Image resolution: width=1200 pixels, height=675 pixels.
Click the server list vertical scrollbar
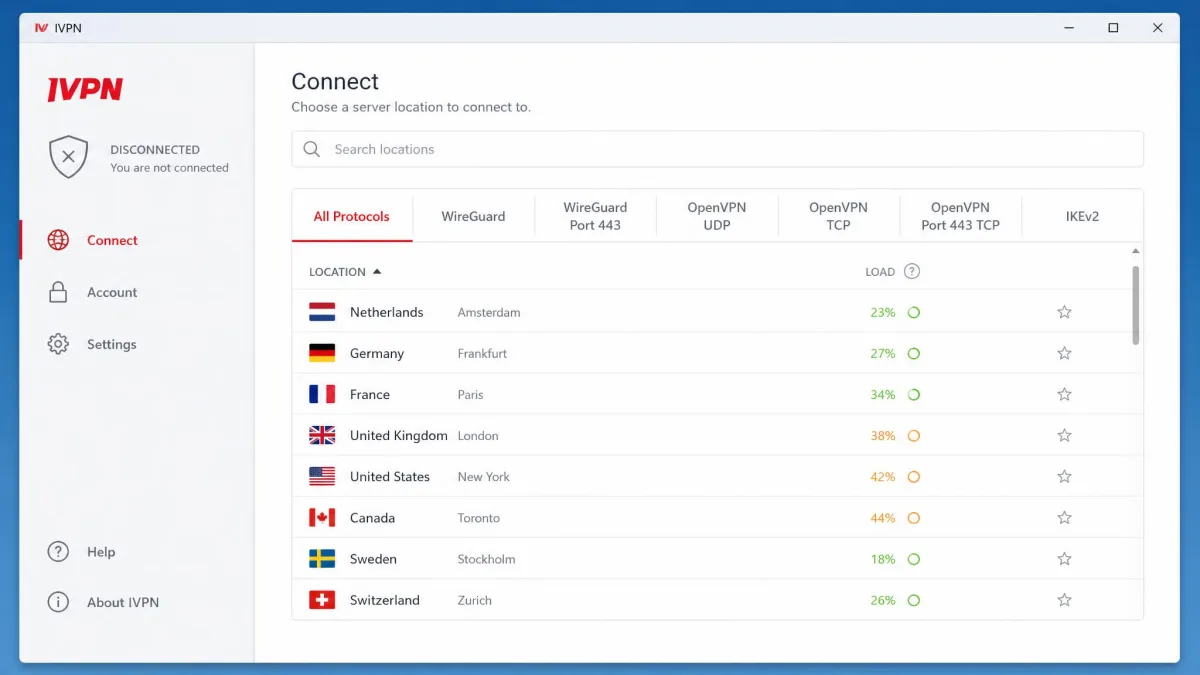pyautogui.click(x=1135, y=305)
